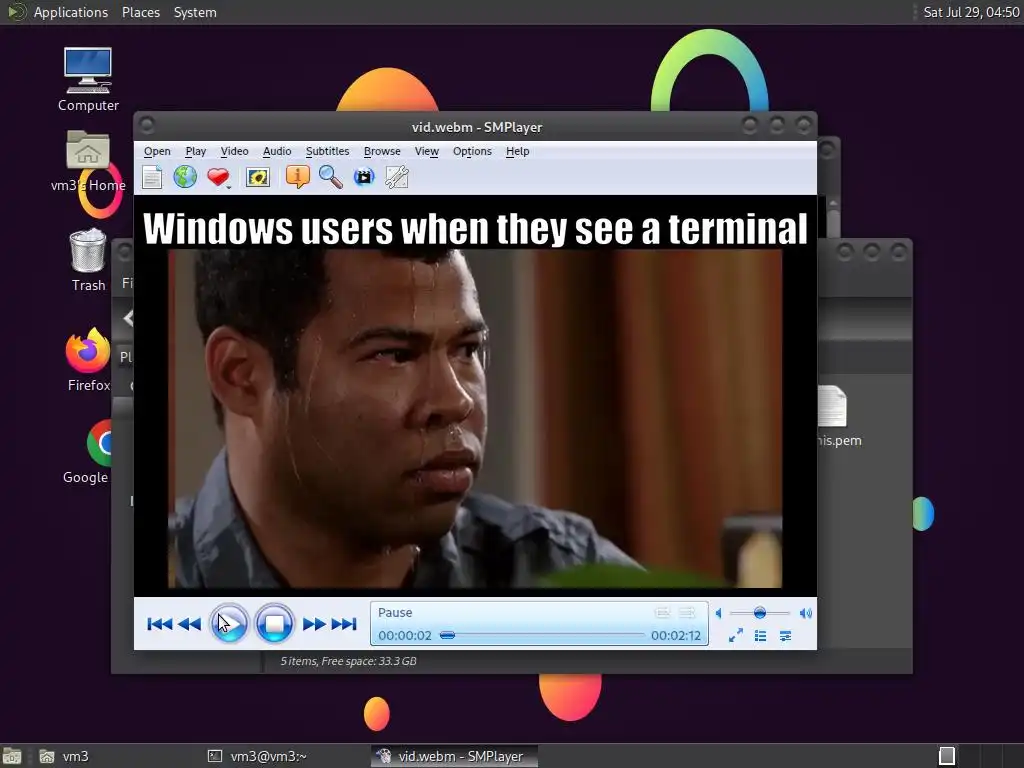Open the Audio menu
Screen dimensions: 1024x768
[277, 152]
